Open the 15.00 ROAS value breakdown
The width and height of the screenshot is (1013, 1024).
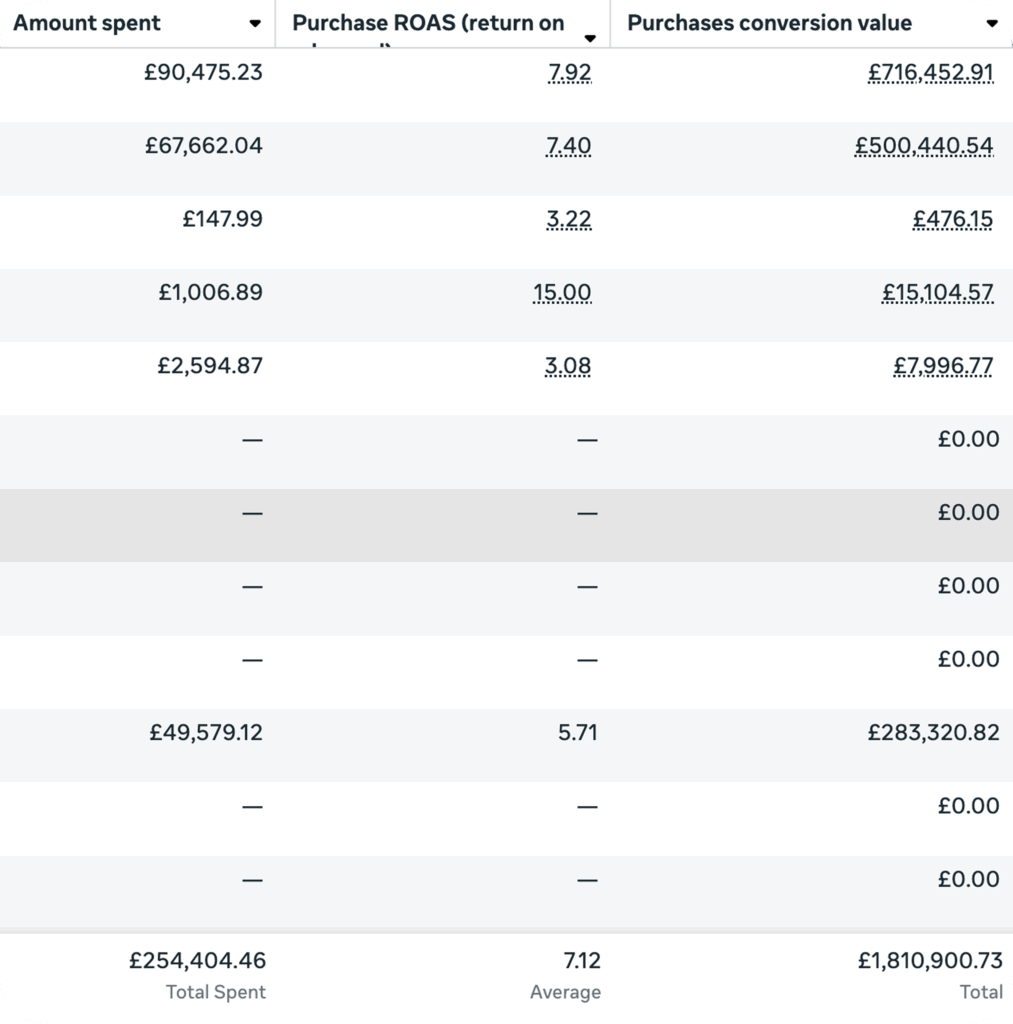[x=562, y=292]
